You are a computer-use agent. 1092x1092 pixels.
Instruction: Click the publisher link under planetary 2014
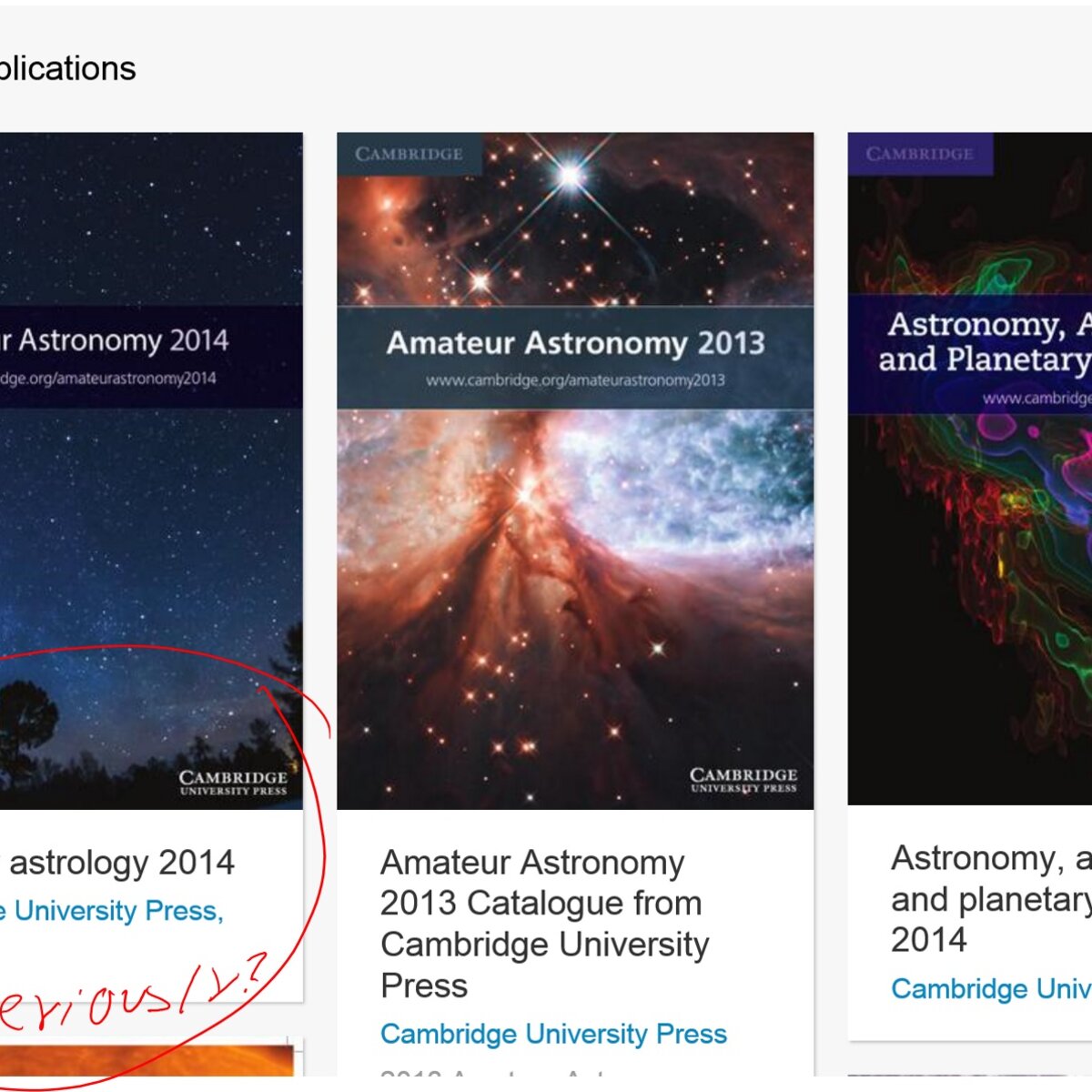click(991, 989)
